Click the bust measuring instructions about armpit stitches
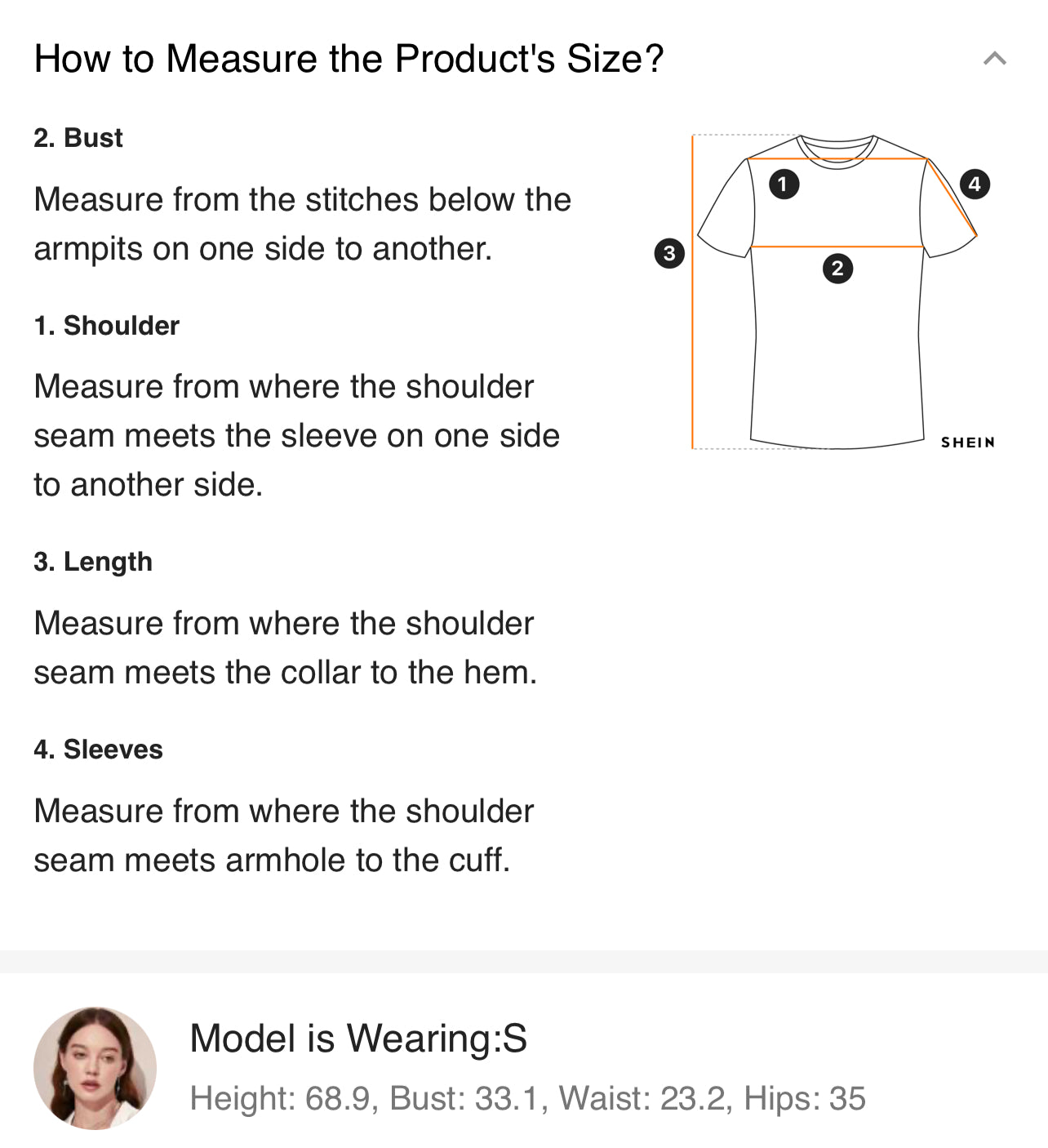 [302, 224]
